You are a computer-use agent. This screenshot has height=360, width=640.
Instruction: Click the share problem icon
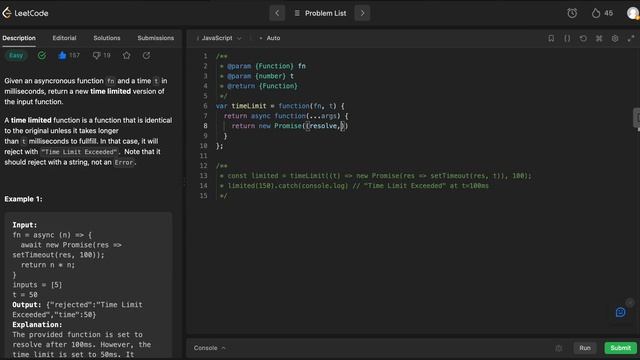click(146, 56)
